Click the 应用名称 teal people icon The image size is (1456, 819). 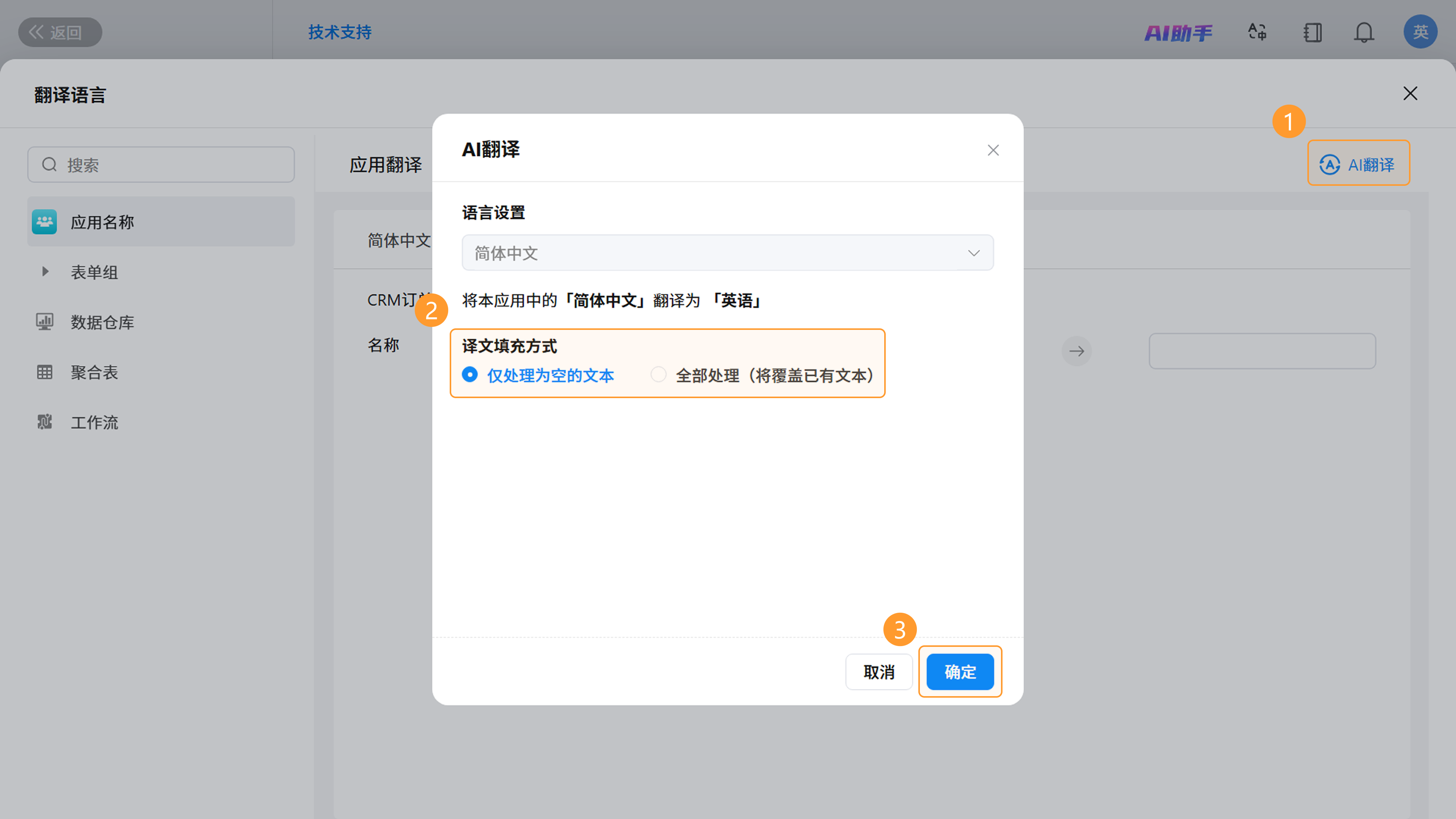pyautogui.click(x=44, y=221)
